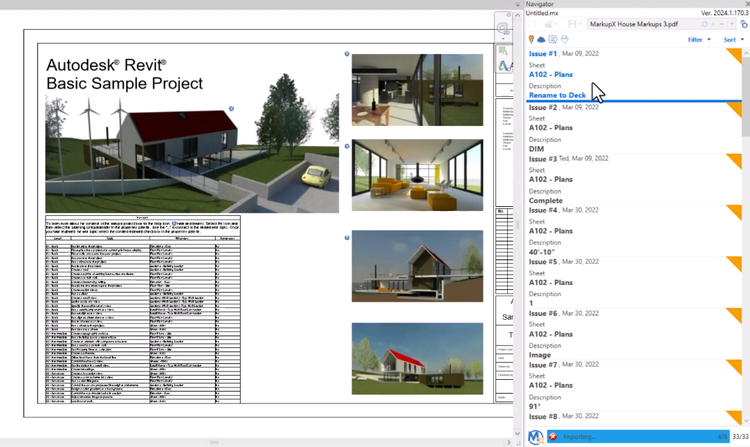Click A102 - Plans sheet under Issue #4
Viewport: 750px width, 447px height.
tap(551, 231)
